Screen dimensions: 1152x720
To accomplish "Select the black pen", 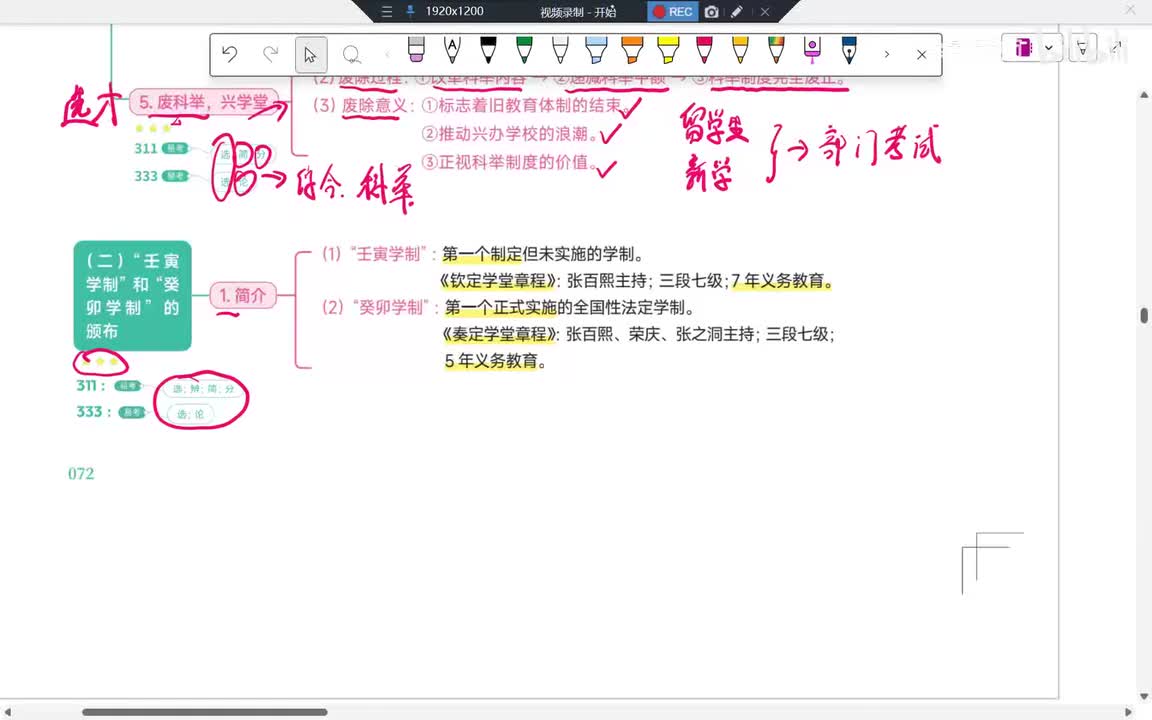I will (x=488, y=49).
